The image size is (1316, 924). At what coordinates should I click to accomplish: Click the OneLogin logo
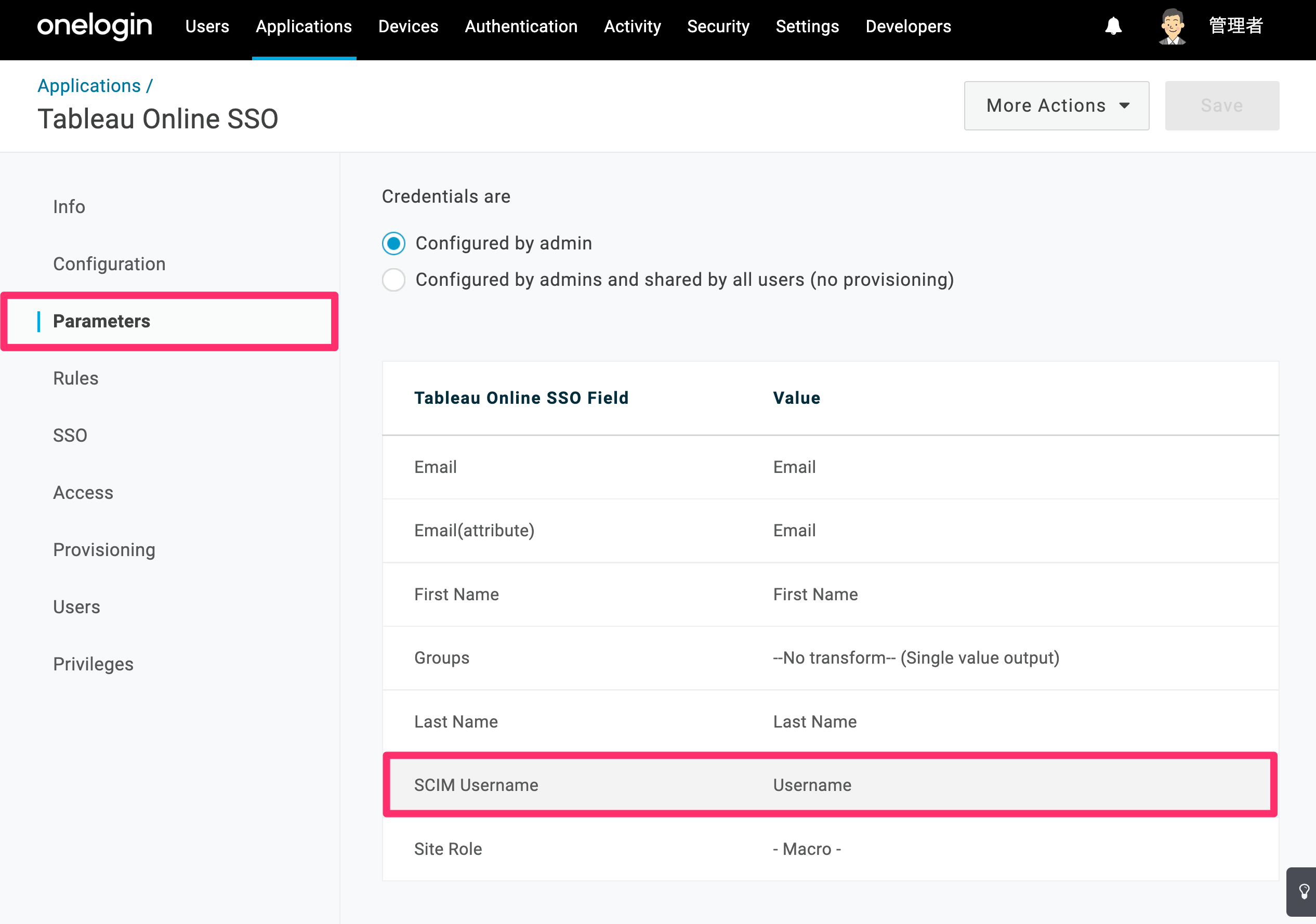95,27
